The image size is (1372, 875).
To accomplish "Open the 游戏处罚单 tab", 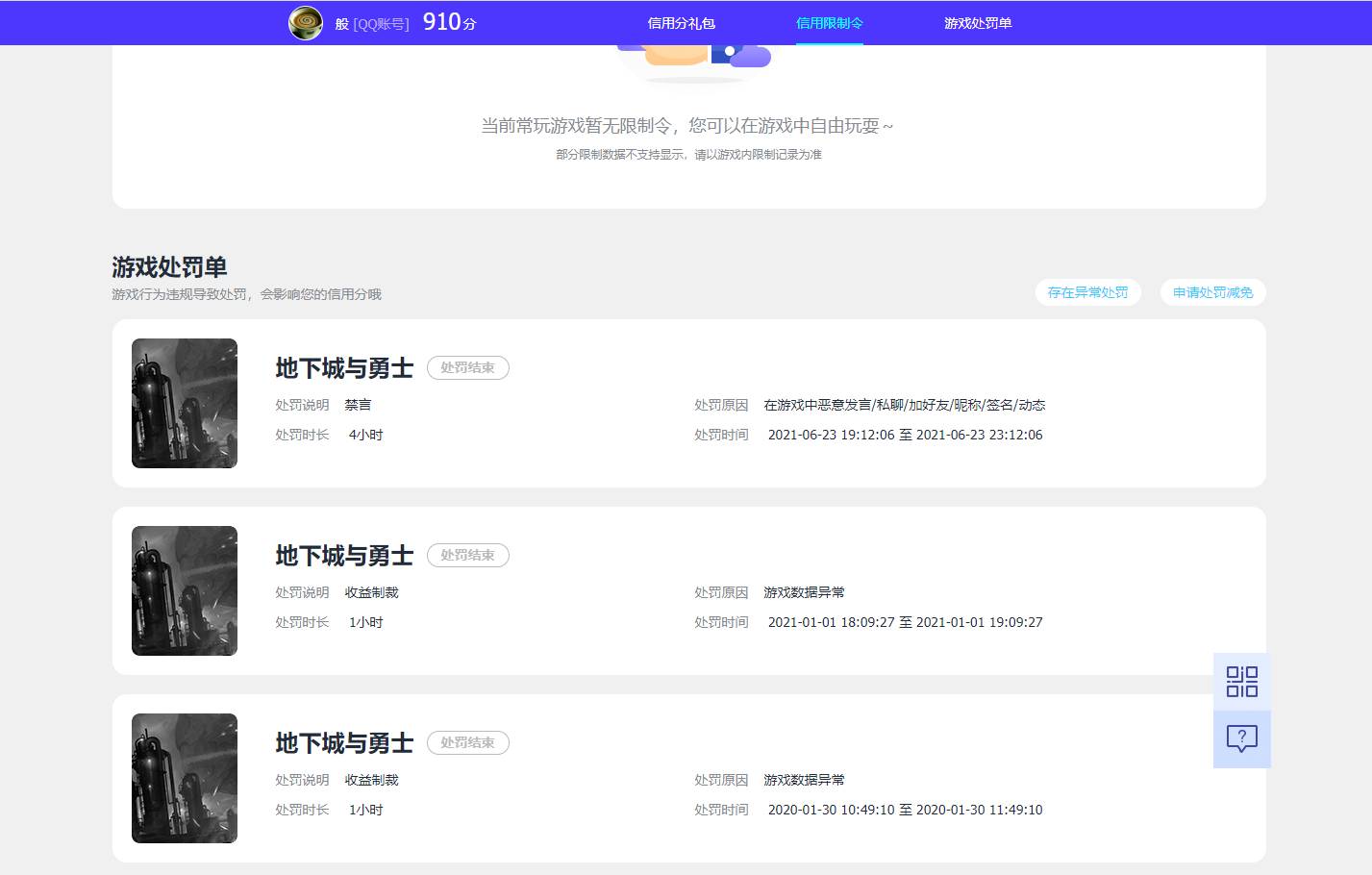I will 978,22.
